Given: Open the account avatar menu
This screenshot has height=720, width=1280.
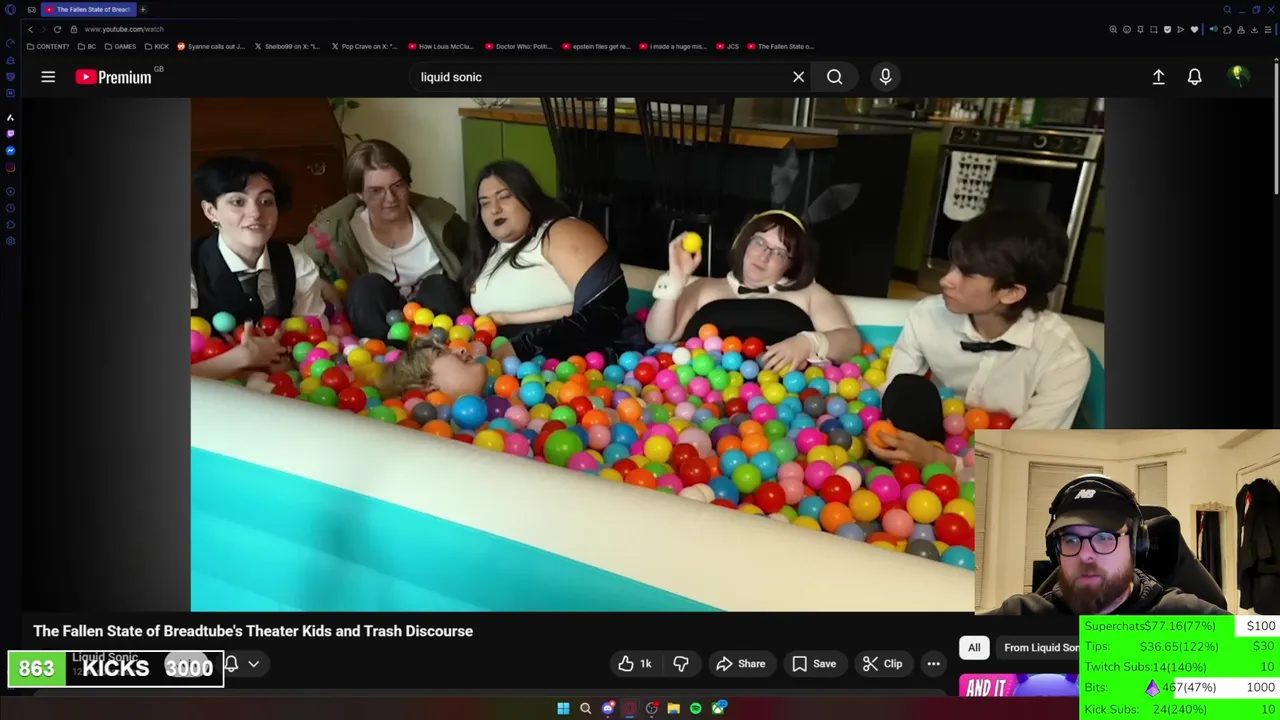Looking at the screenshot, I should (x=1238, y=77).
